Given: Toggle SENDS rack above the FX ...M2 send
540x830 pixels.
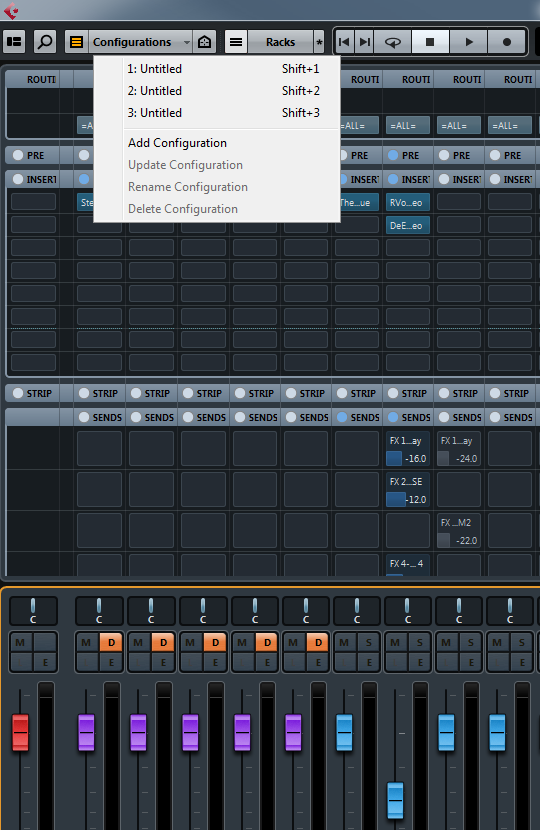Looking at the screenshot, I should coord(444,417).
